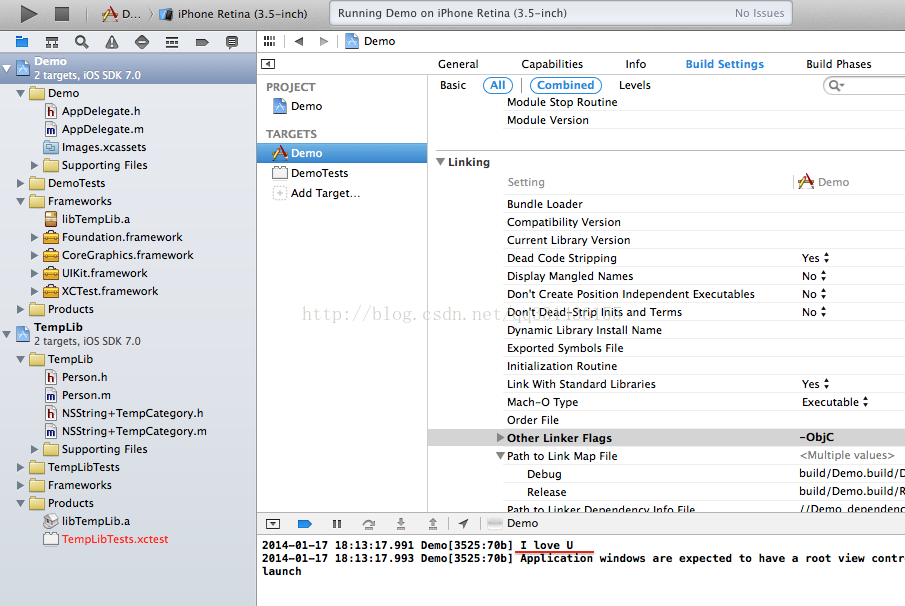
Task: Show All build settings
Action: point(498,85)
